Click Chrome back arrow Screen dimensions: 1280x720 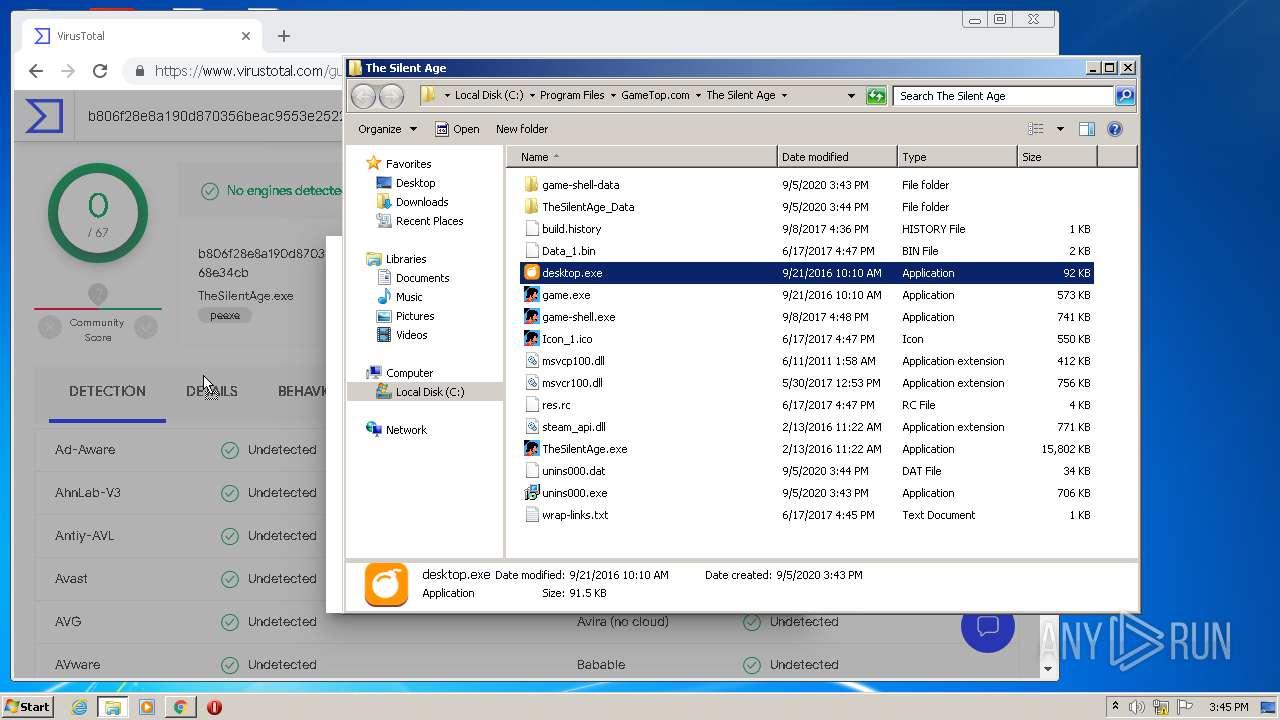pos(36,71)
